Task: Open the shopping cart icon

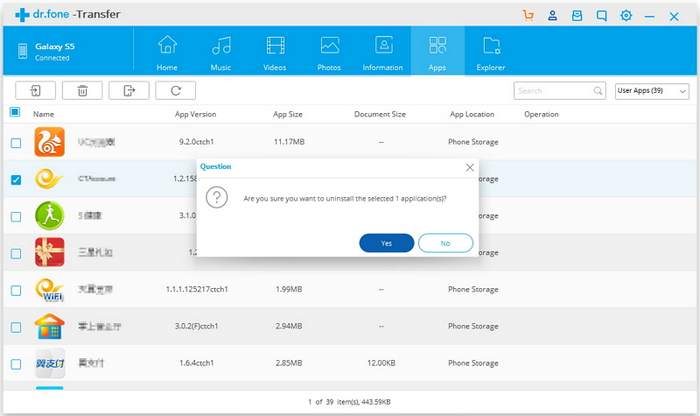Action: click(528, 16)
